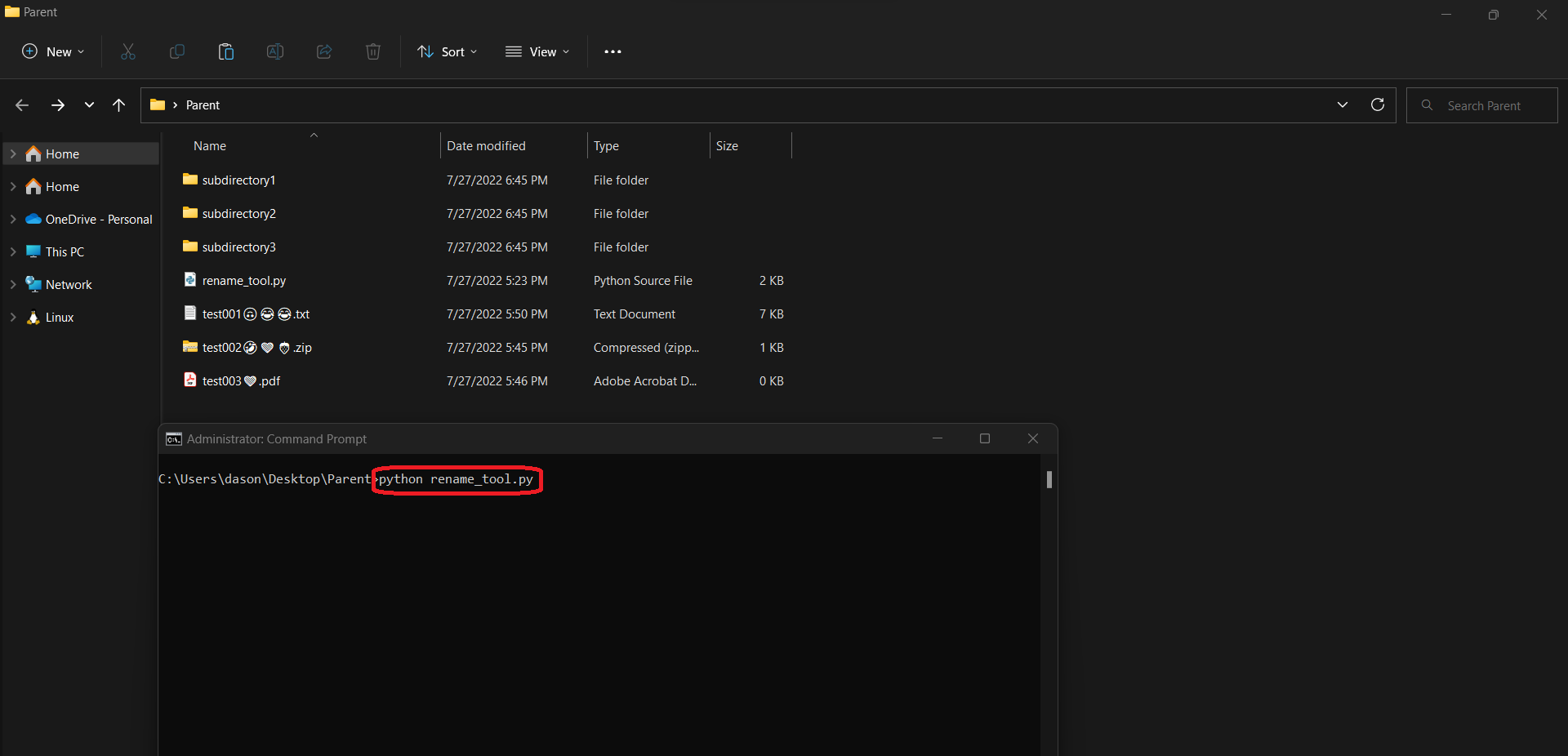Click the Delete trash icon
This screenshot has height=756, width=1568.
[x=373, y=51]
